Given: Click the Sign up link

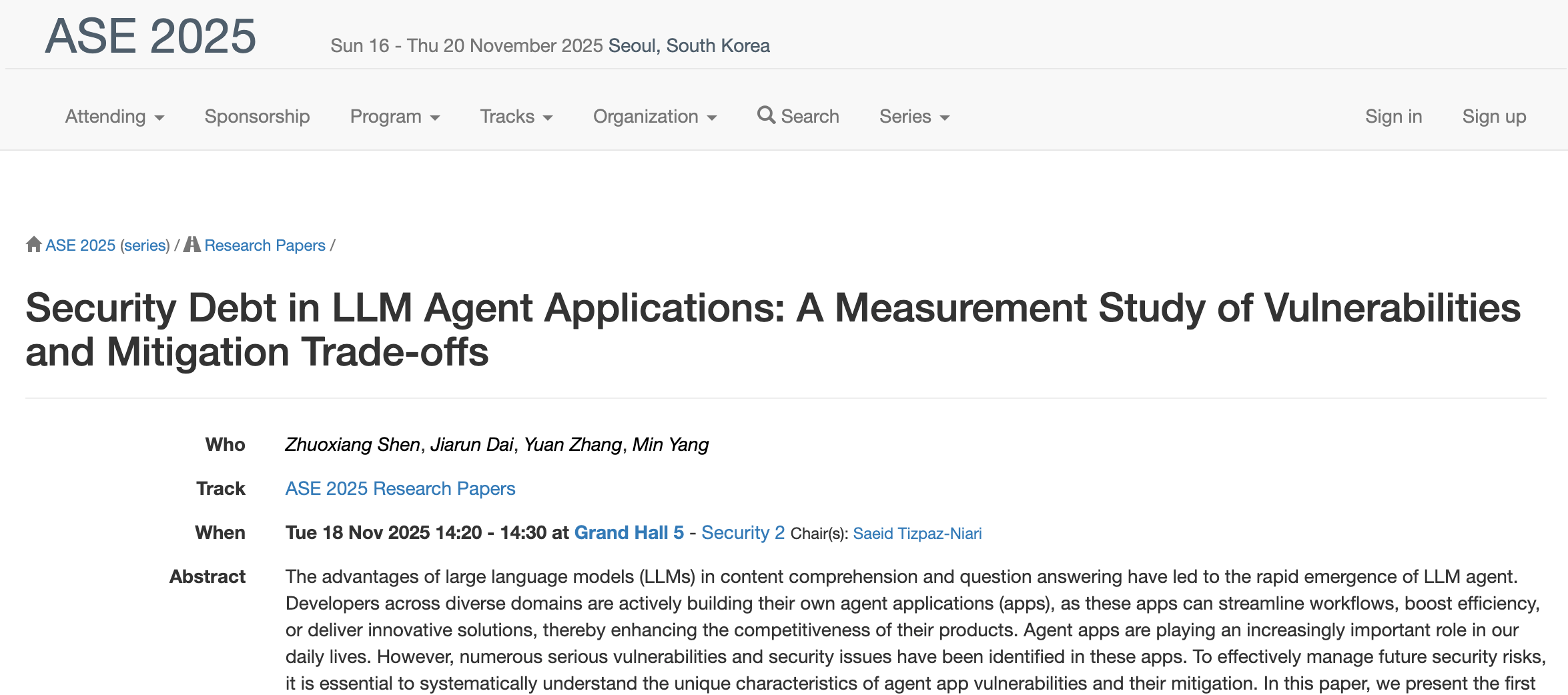Looking at the screenshot, I should tap(1493, 117).
